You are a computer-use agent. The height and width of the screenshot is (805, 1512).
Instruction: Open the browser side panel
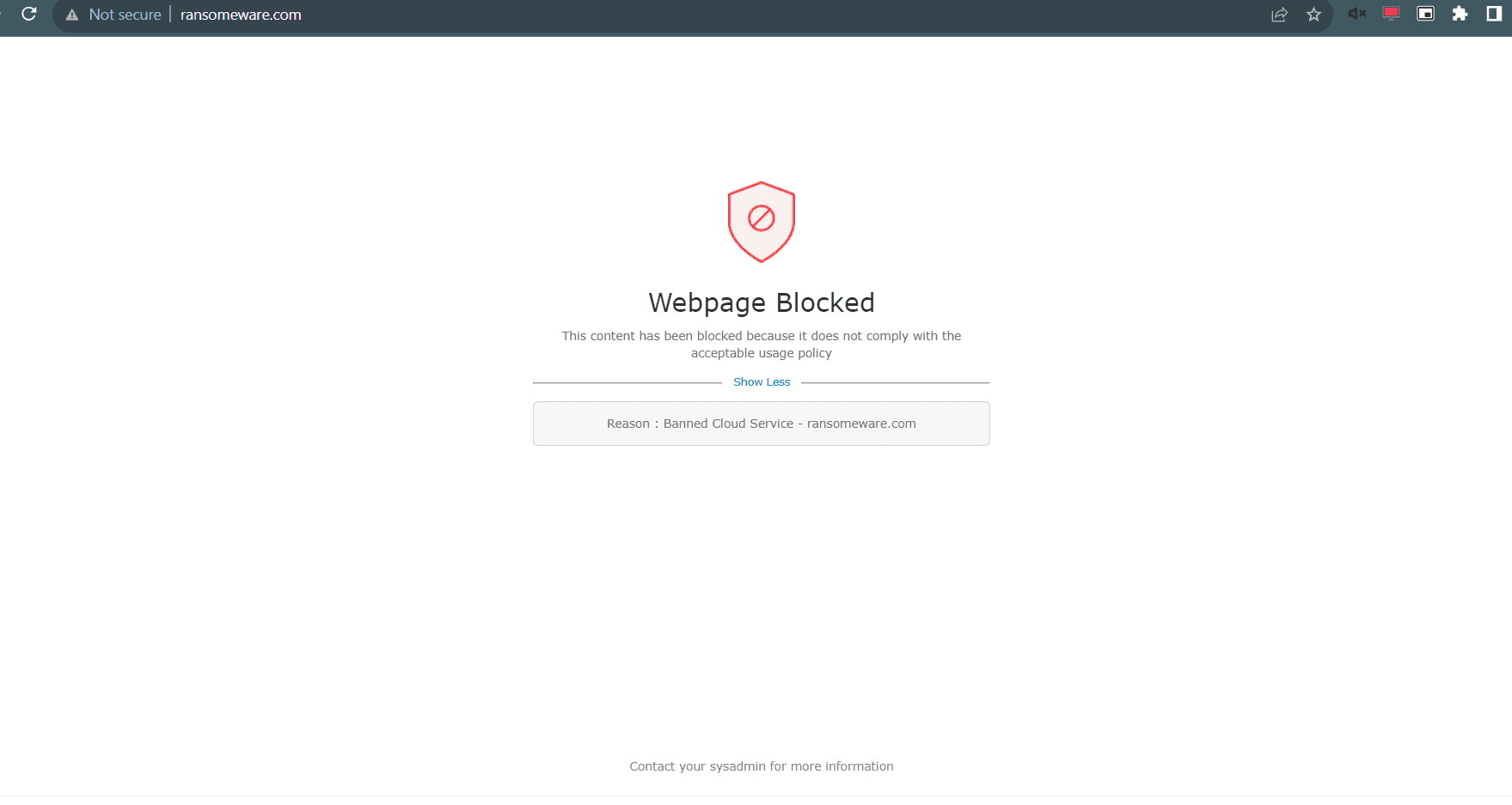point(1494,14)
